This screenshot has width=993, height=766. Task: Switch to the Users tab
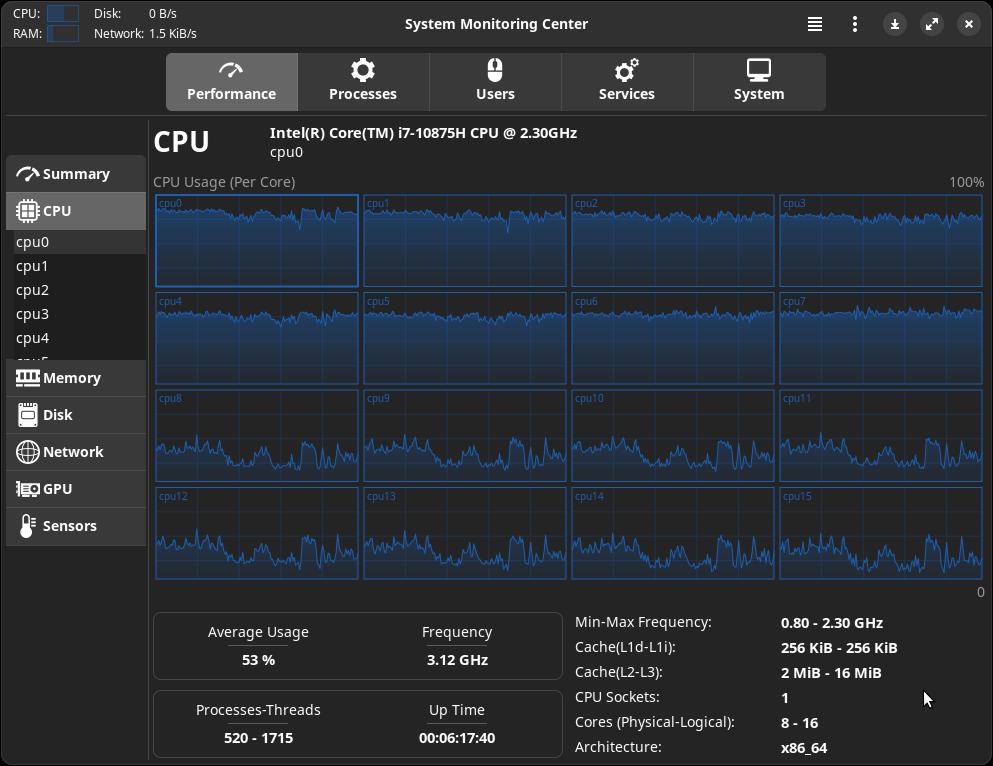[495, 82]
